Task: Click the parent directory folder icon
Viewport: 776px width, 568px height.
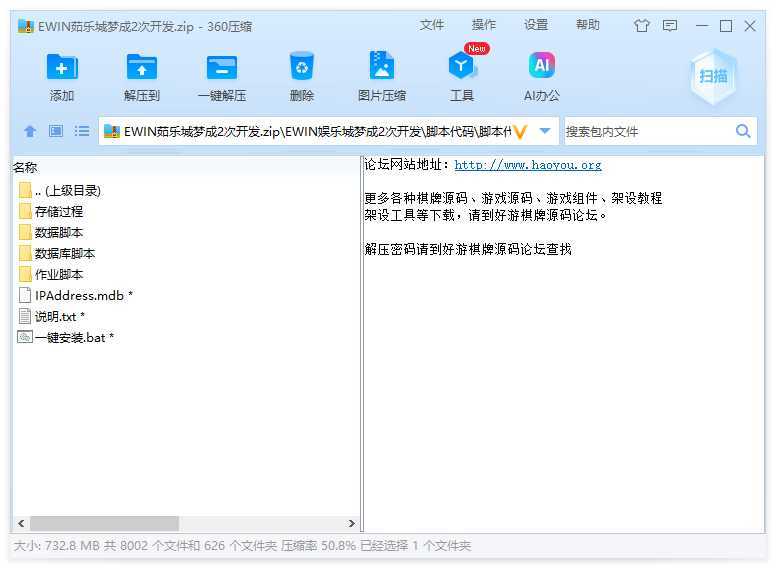Action: tap(25, 190)
